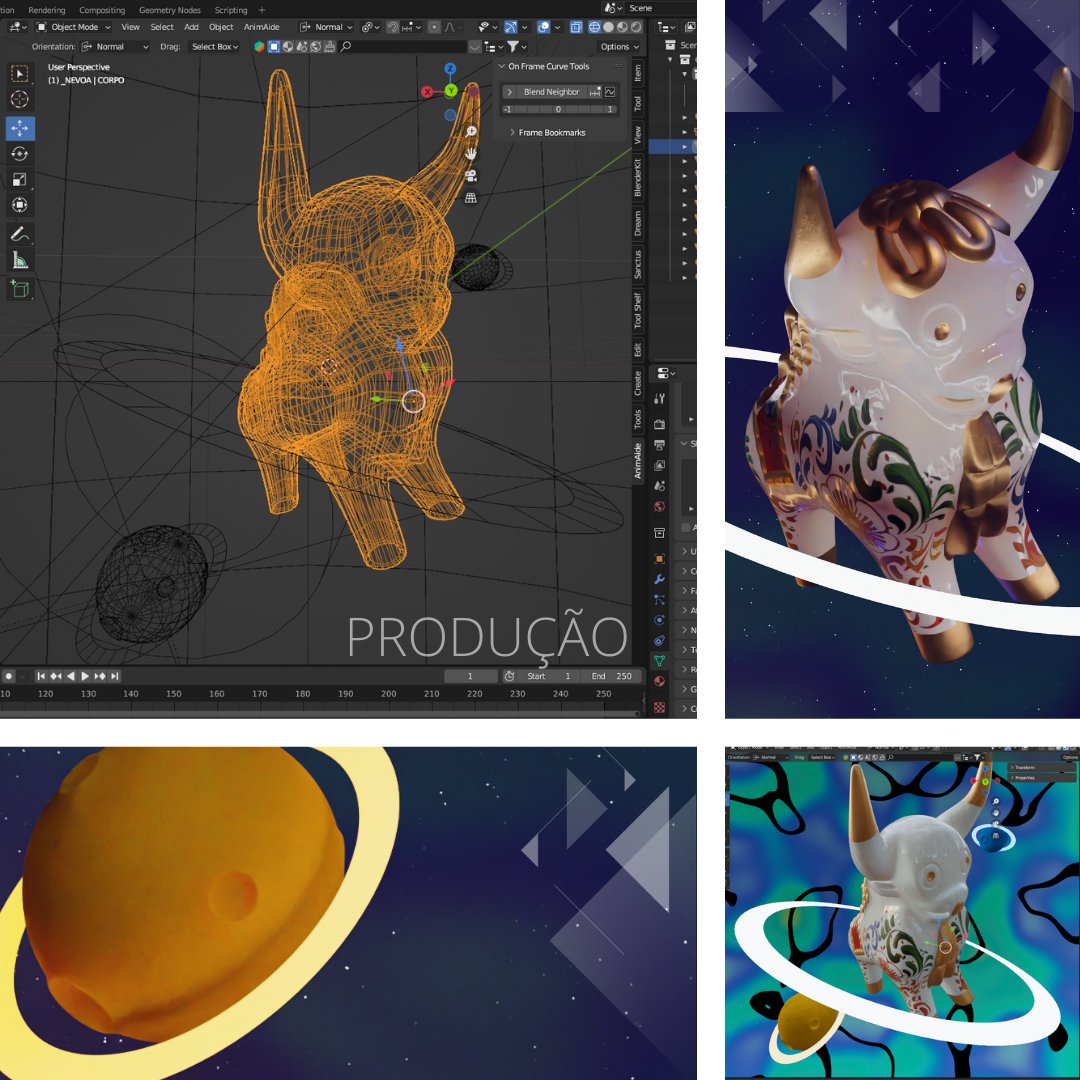
Task: Select the Select Box tool in toolbar
Action: pyautogui.click(x=19, y=74)
